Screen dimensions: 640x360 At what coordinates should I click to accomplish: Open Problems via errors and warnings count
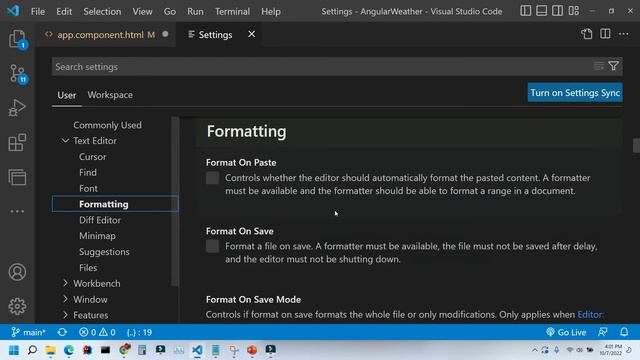97,332
